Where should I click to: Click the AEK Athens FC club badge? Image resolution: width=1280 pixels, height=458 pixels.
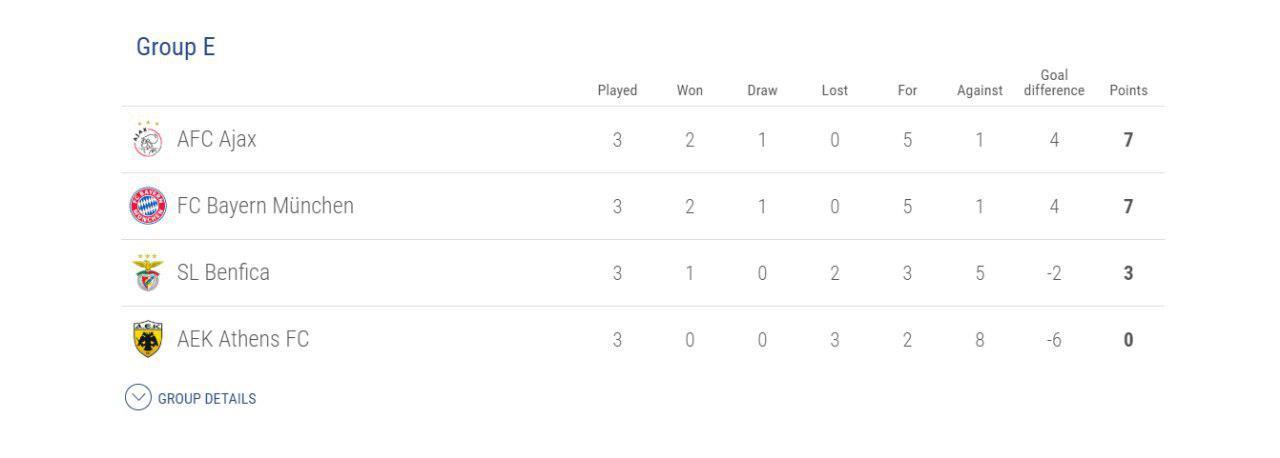point(147,339)
